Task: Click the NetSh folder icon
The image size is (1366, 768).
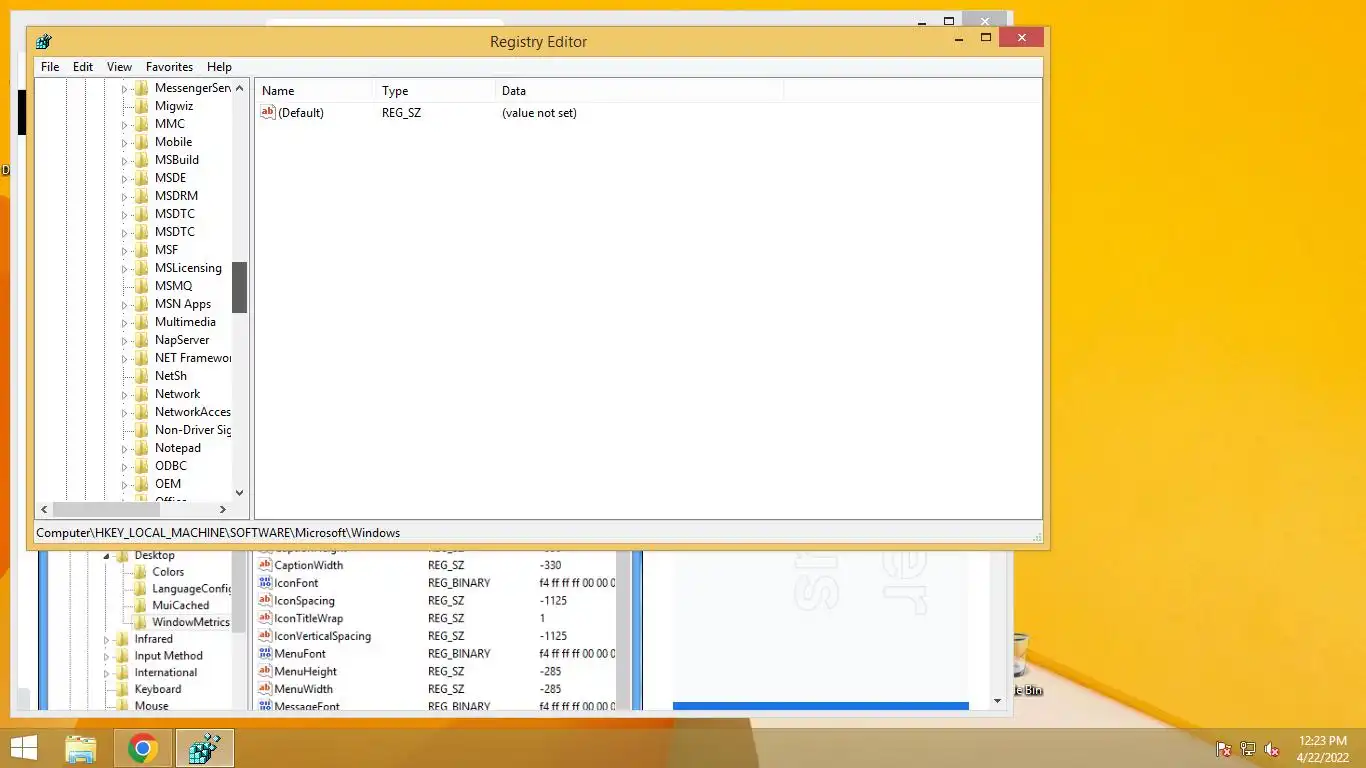Action: coord(141,376)
